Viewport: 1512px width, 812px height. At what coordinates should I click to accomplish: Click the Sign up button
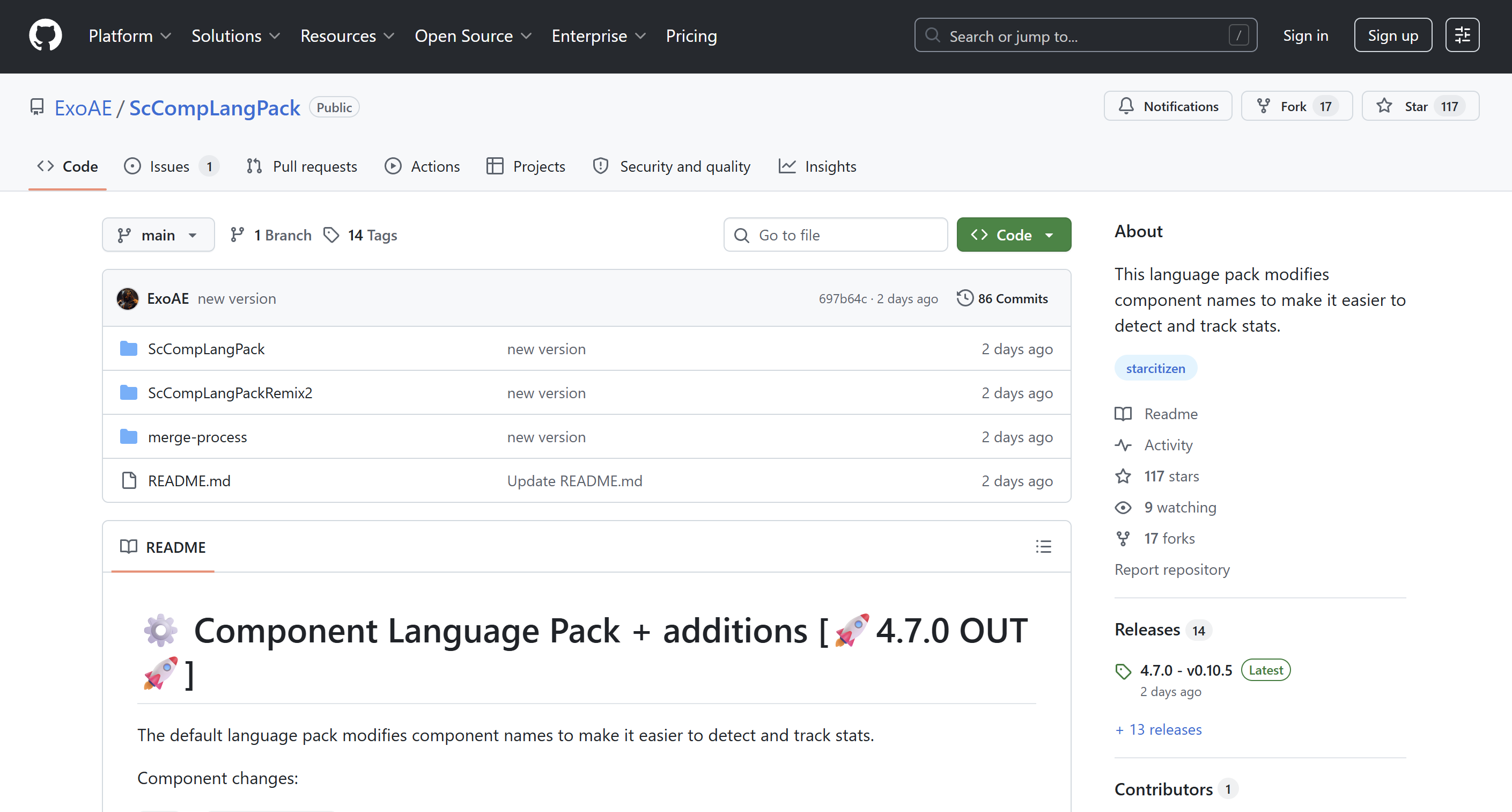point(1392,35)
